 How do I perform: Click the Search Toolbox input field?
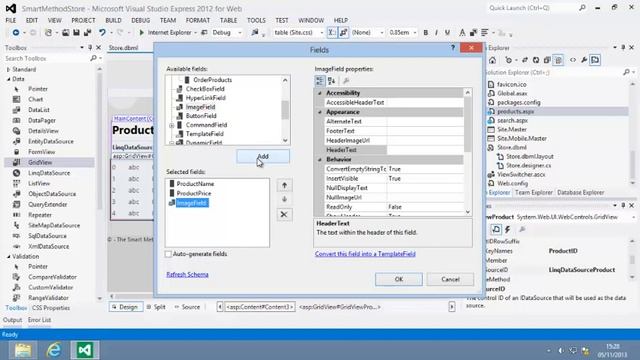pyautogui.click(x=47, y=59)
